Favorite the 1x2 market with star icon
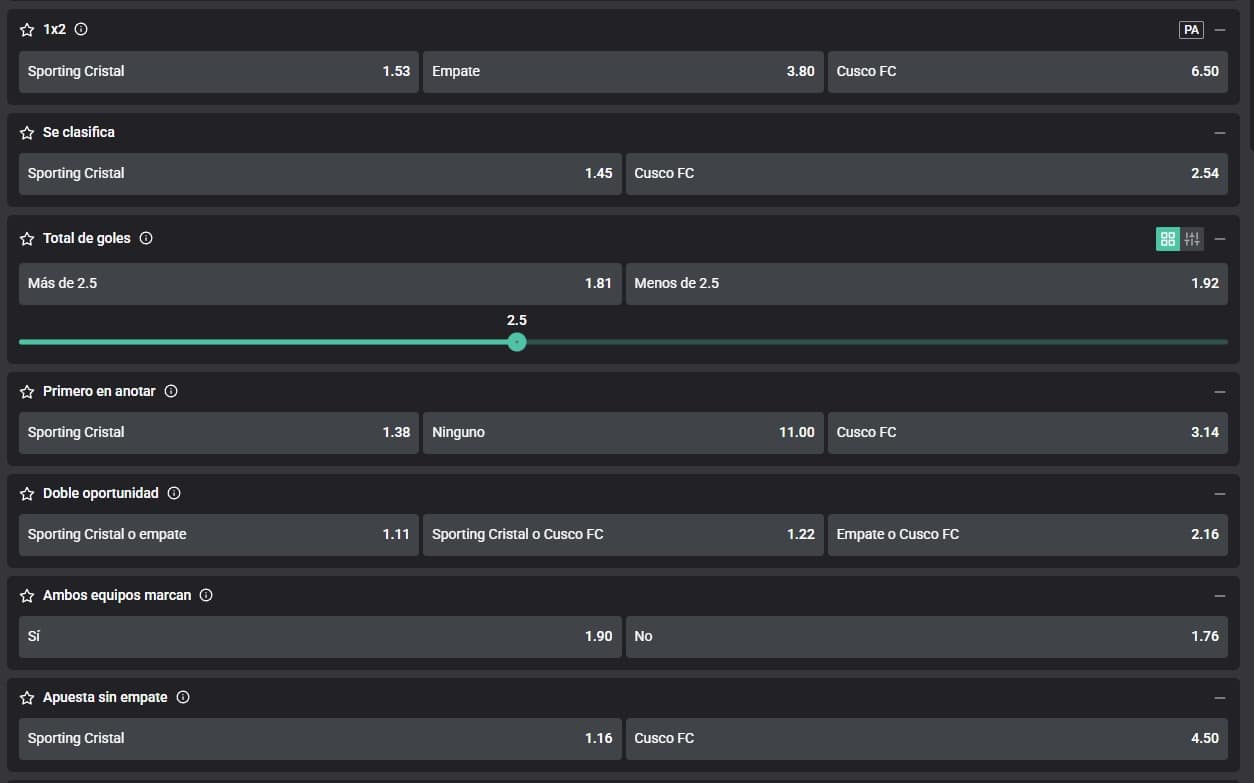The image size is (1254, 783). 27,30
